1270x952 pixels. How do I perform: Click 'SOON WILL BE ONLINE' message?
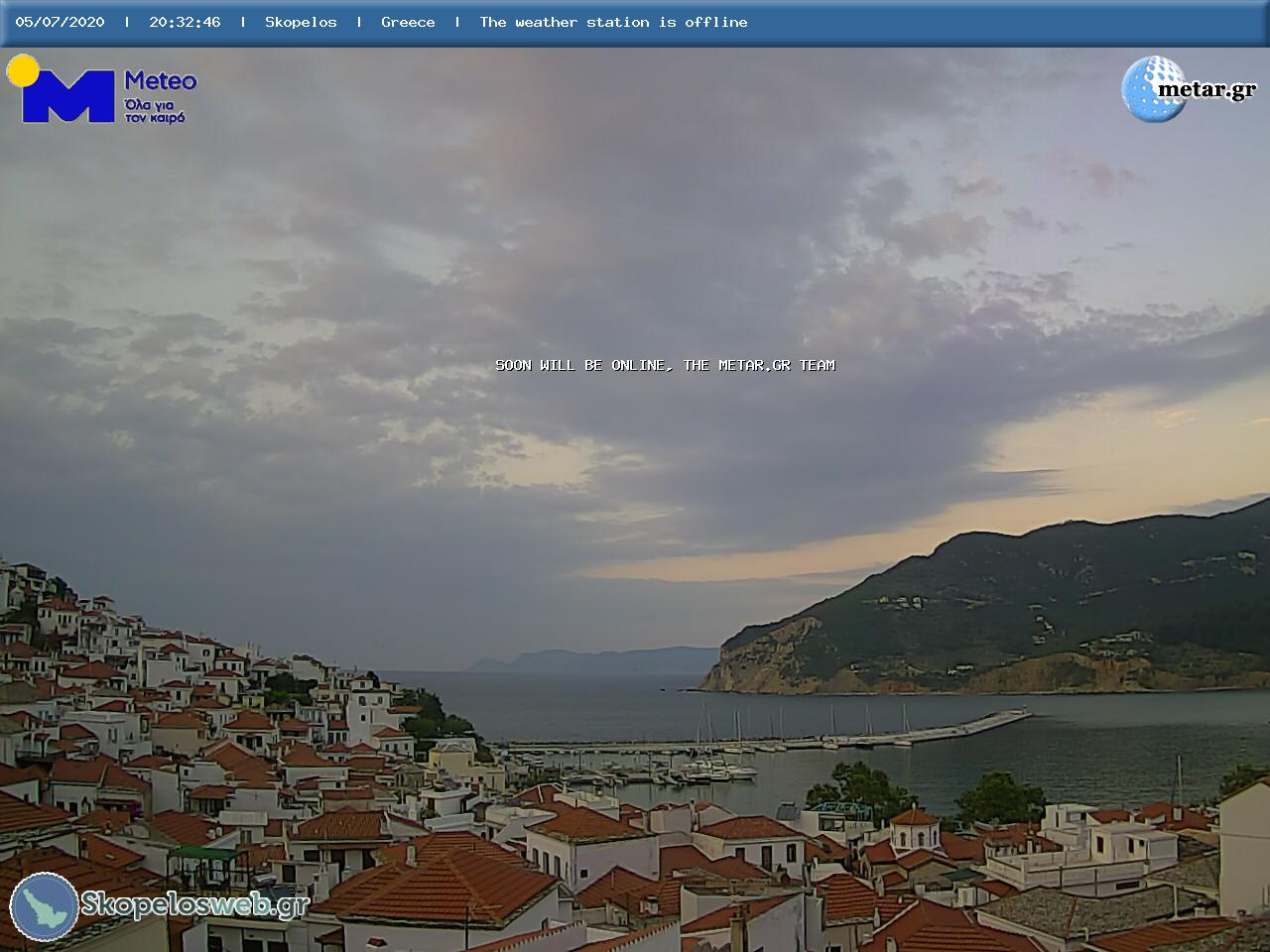[x=665, y=365]
